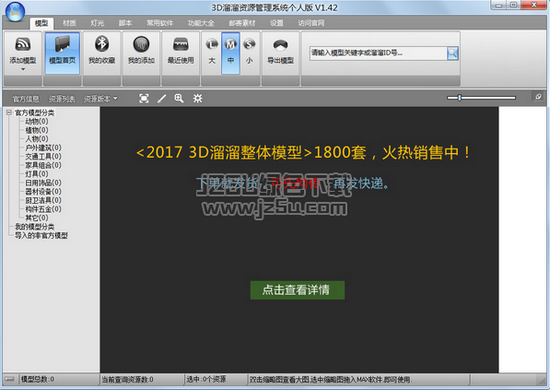Click the zoom magnifier toolbar icon
Image resolution: width=550 pixels, height=390 pixels.
pos(179,99)
